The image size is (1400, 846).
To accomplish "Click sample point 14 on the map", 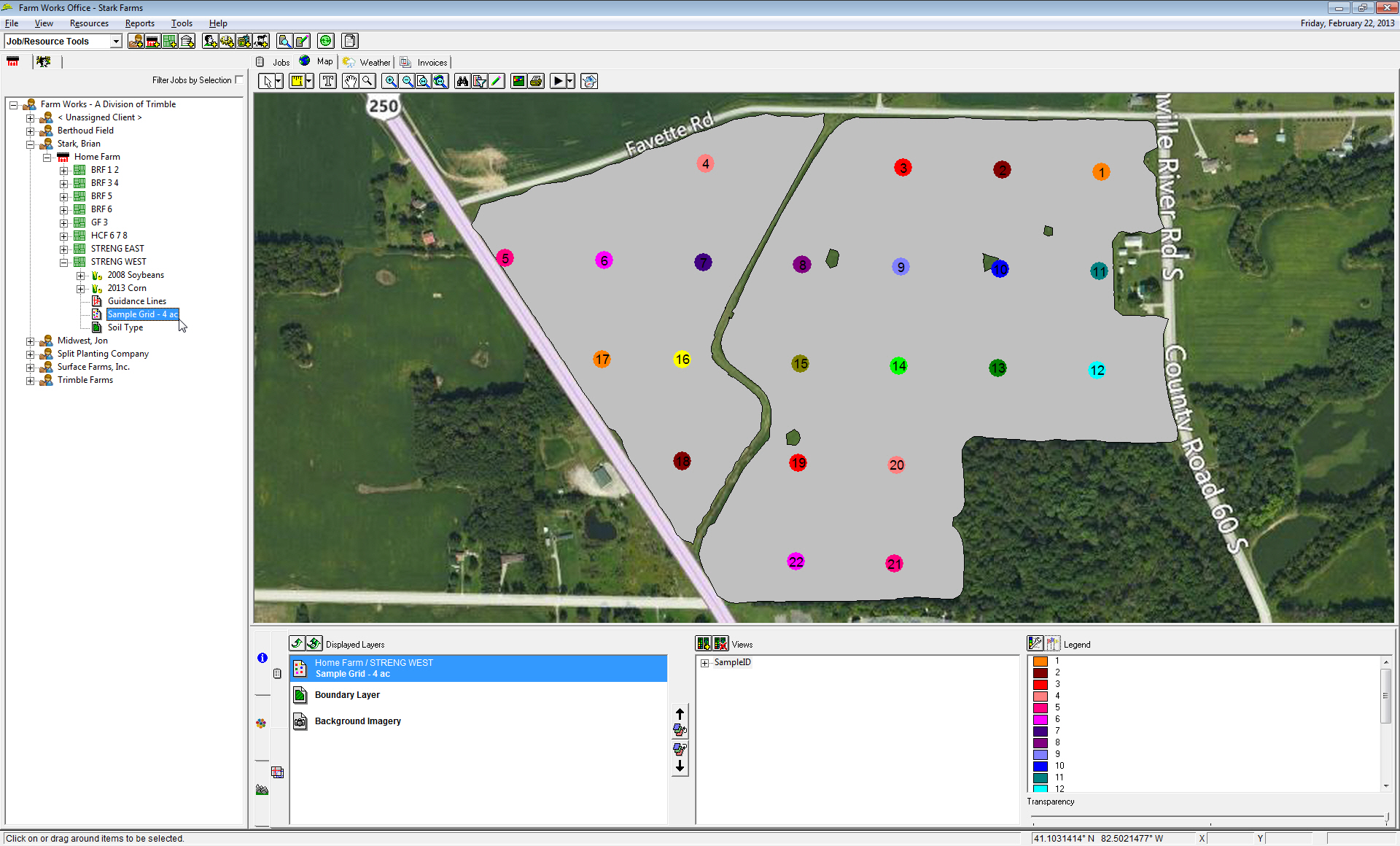I will (898, 366).
